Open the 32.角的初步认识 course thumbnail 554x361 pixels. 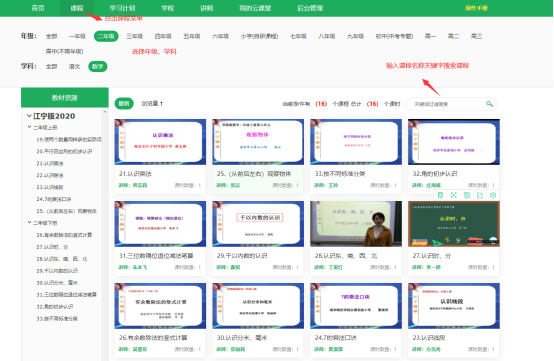(x=454, y=142)
